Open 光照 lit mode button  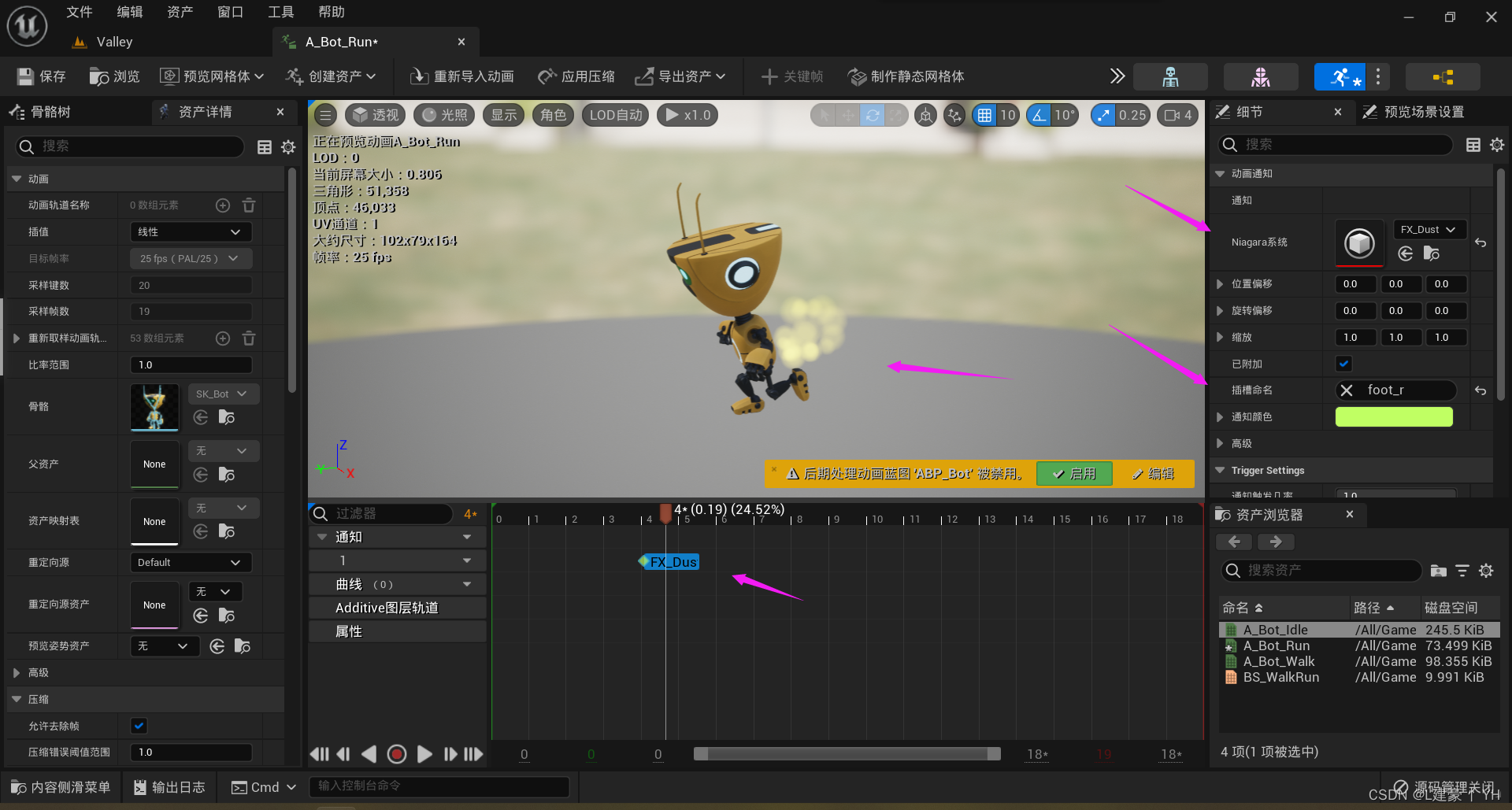pos(444,115)
